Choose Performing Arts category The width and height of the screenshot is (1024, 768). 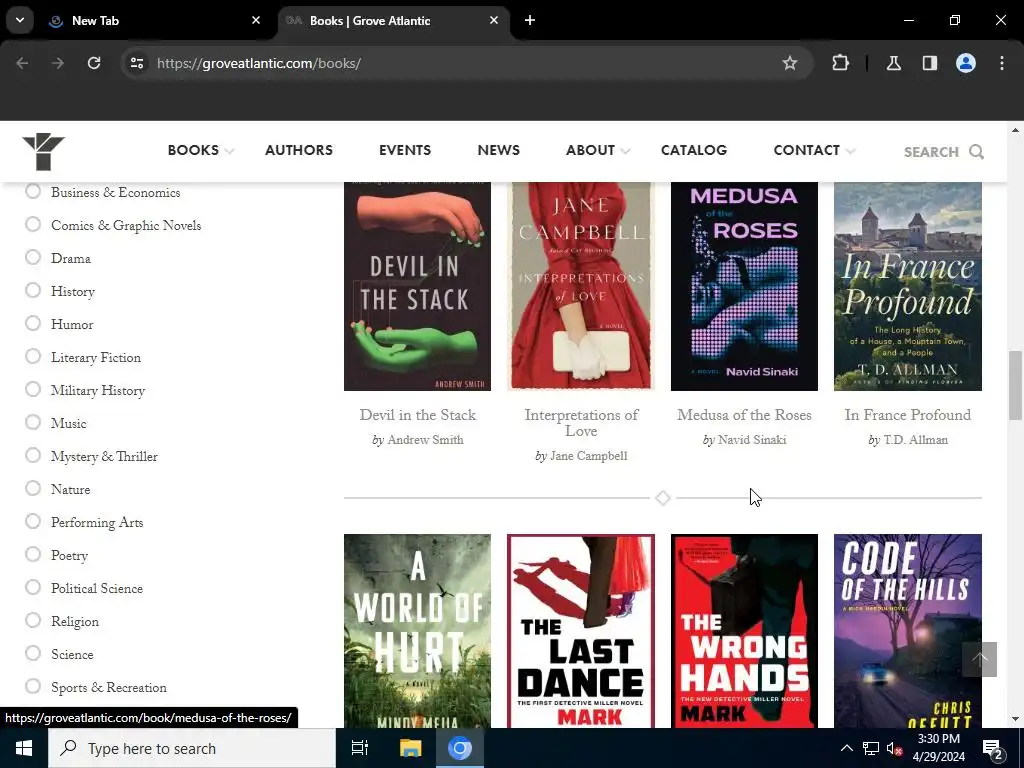click(33, 521)
